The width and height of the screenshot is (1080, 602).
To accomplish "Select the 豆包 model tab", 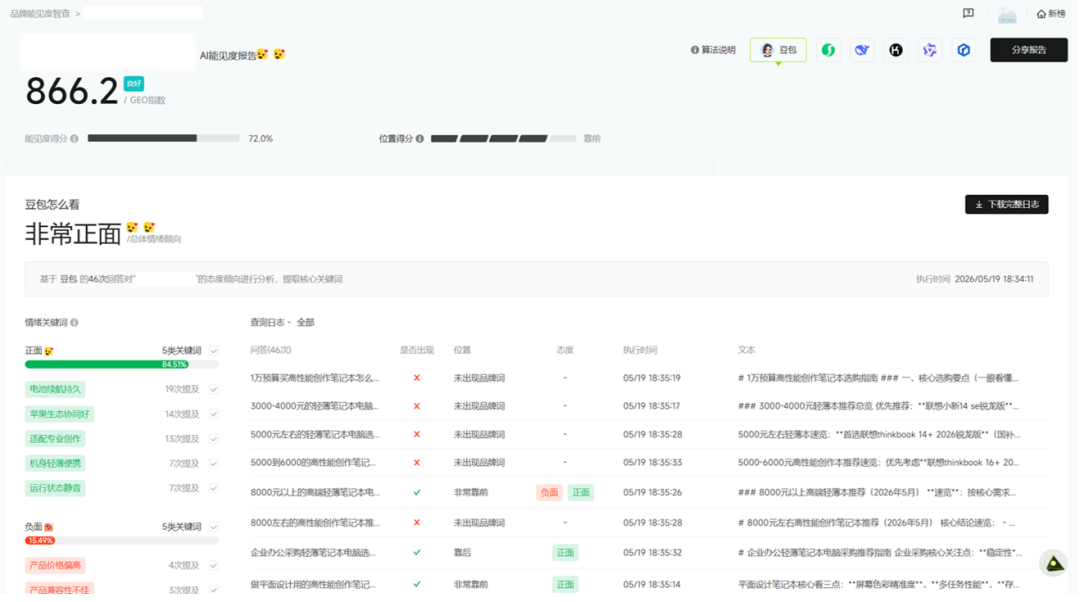I will click(x=778, y=50).
